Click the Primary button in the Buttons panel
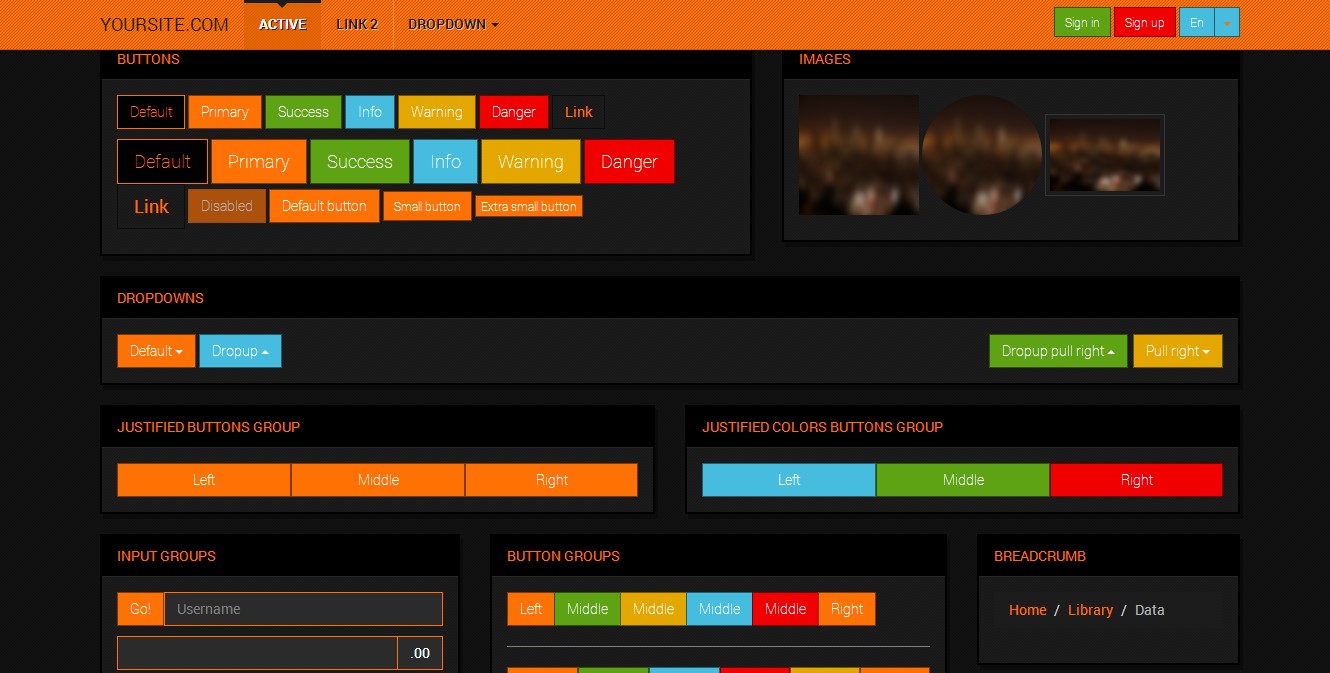 click(x=224, y=112)
